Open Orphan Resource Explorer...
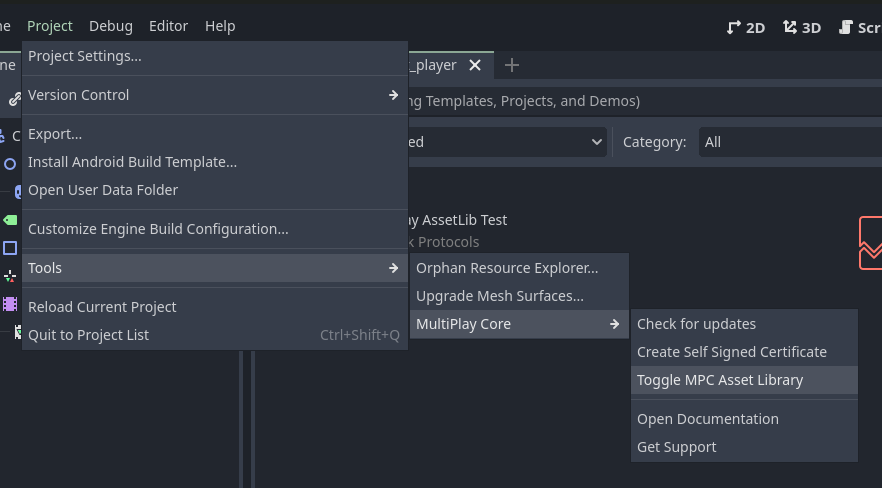The height and width of the screenshot is (488, 882). 519,268
